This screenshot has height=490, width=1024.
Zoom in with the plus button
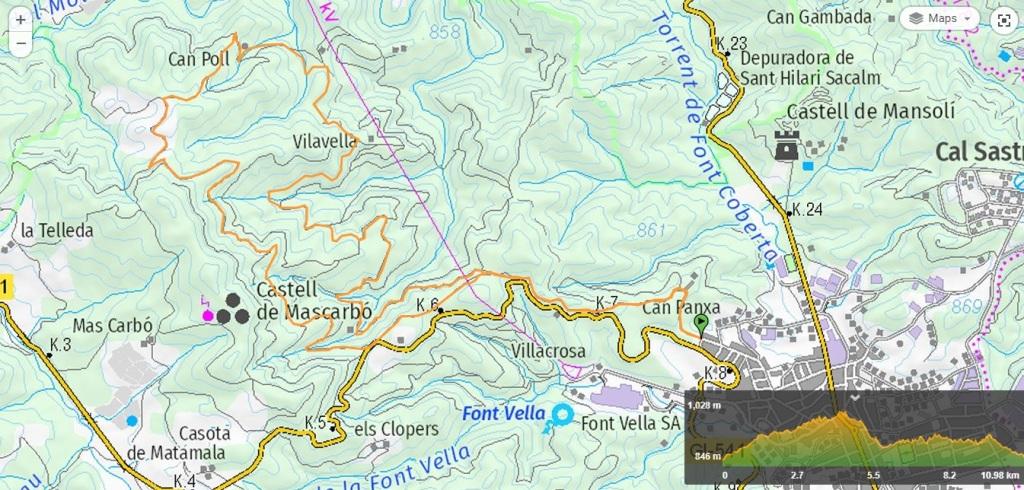[x=21, y=20]
